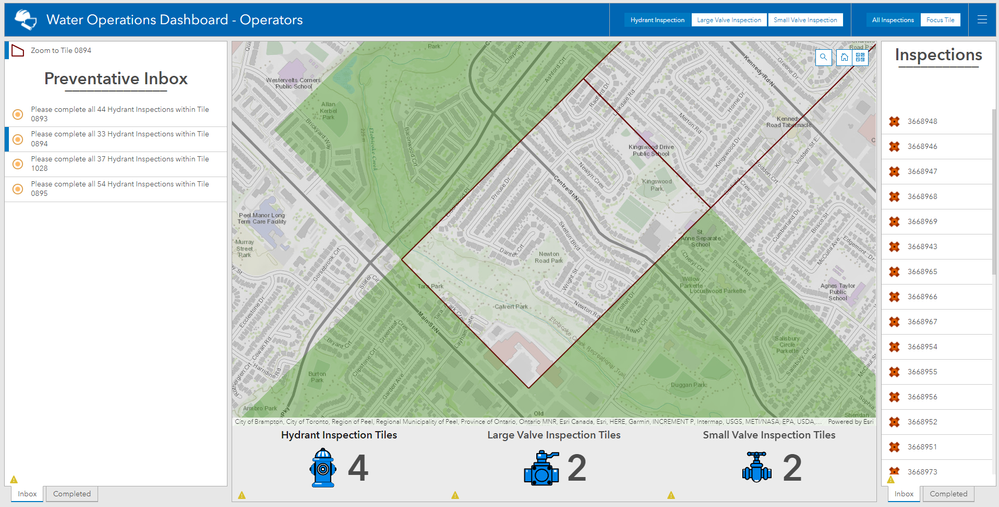Image resolution: width=999 pixels, height=507 pixels.
Task: Switch to Focus Tile view
Action: [x=940, y=20]
